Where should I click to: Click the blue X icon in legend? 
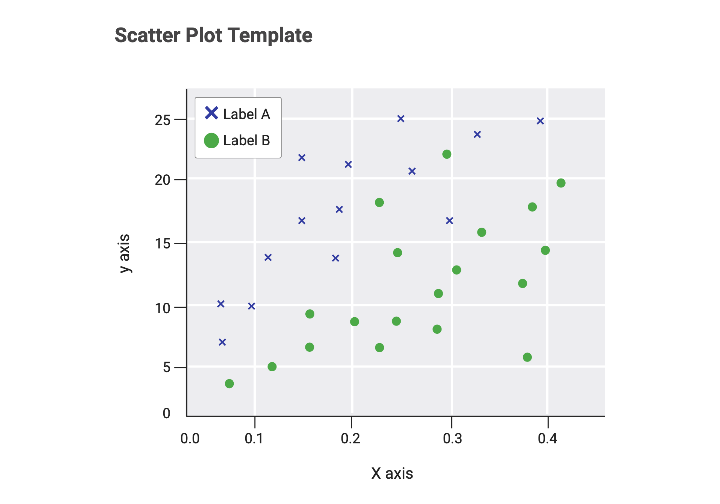tap(211, 113)
